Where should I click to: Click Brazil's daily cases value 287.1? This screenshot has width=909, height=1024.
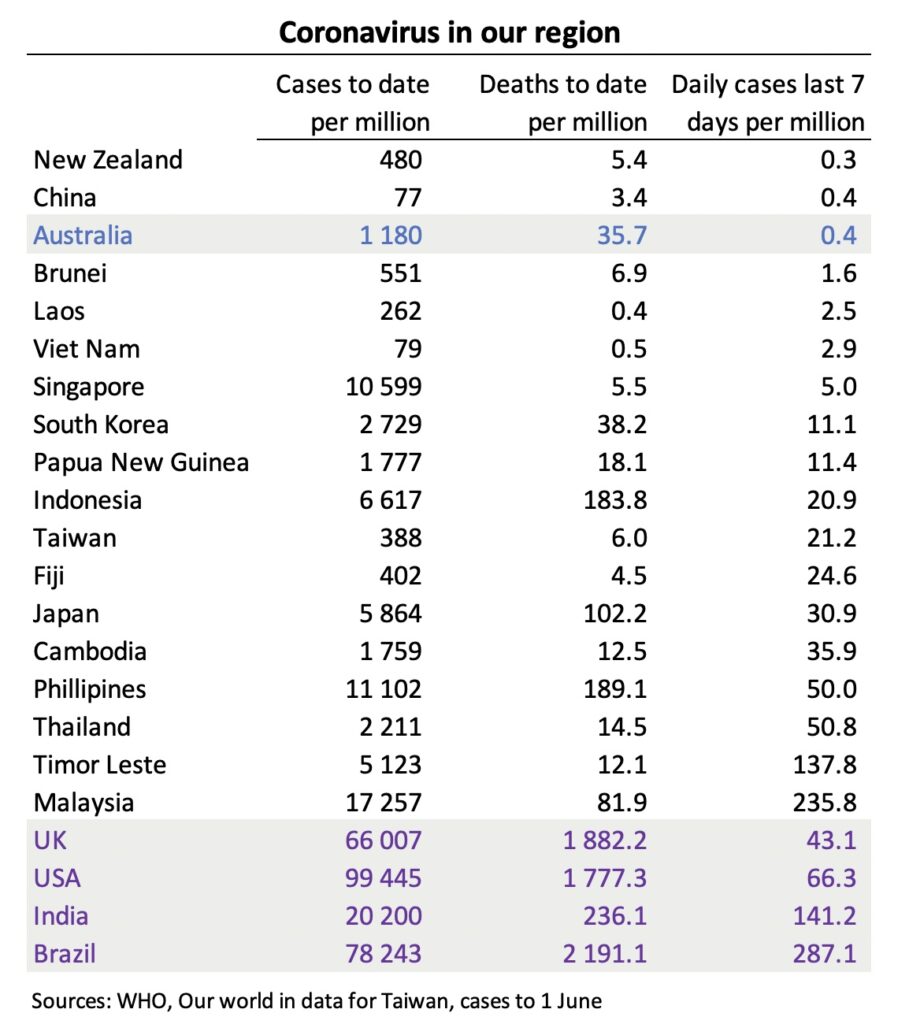tap(823, 953)
